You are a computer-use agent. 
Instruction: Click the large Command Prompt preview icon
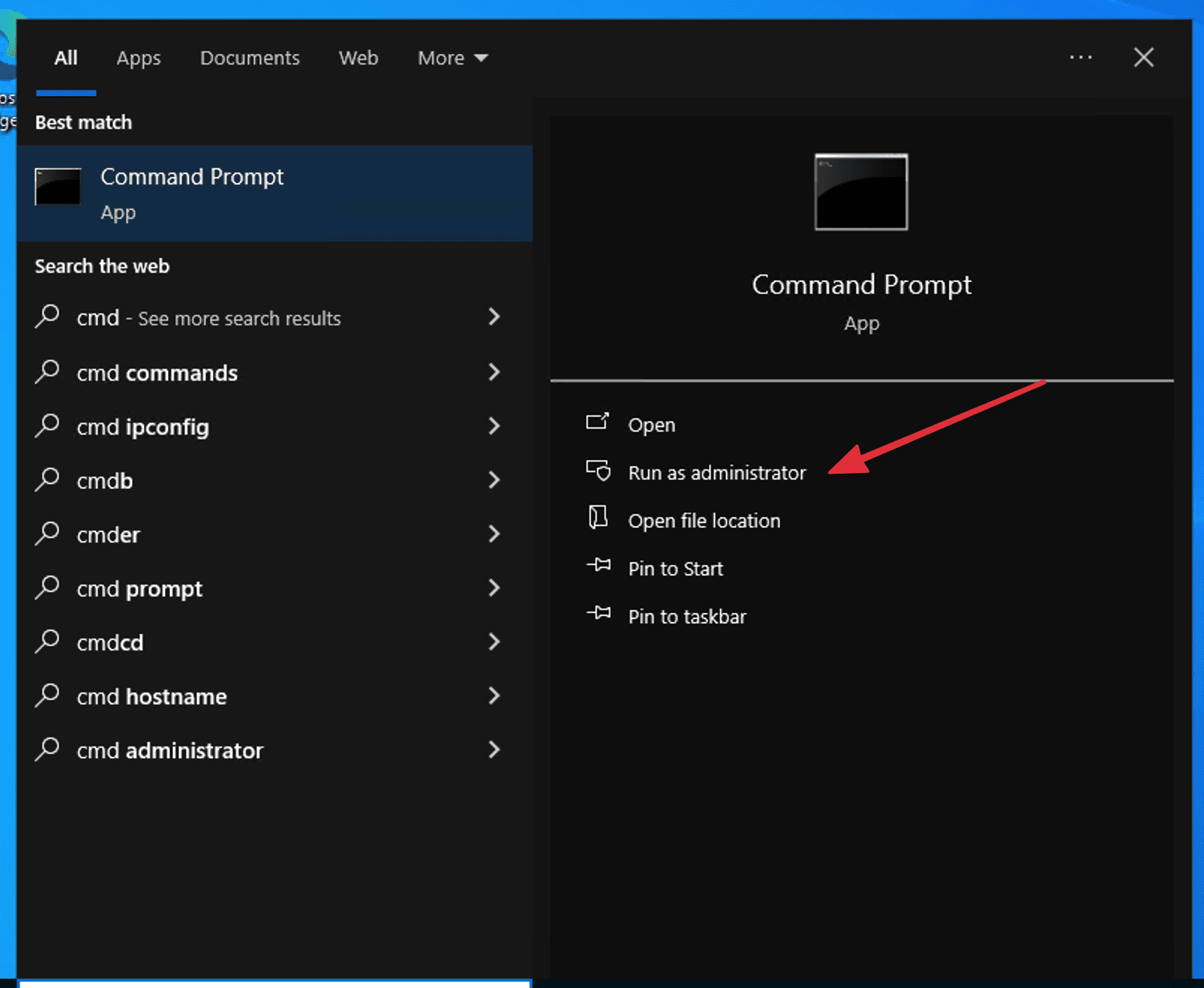pos(860,193)
